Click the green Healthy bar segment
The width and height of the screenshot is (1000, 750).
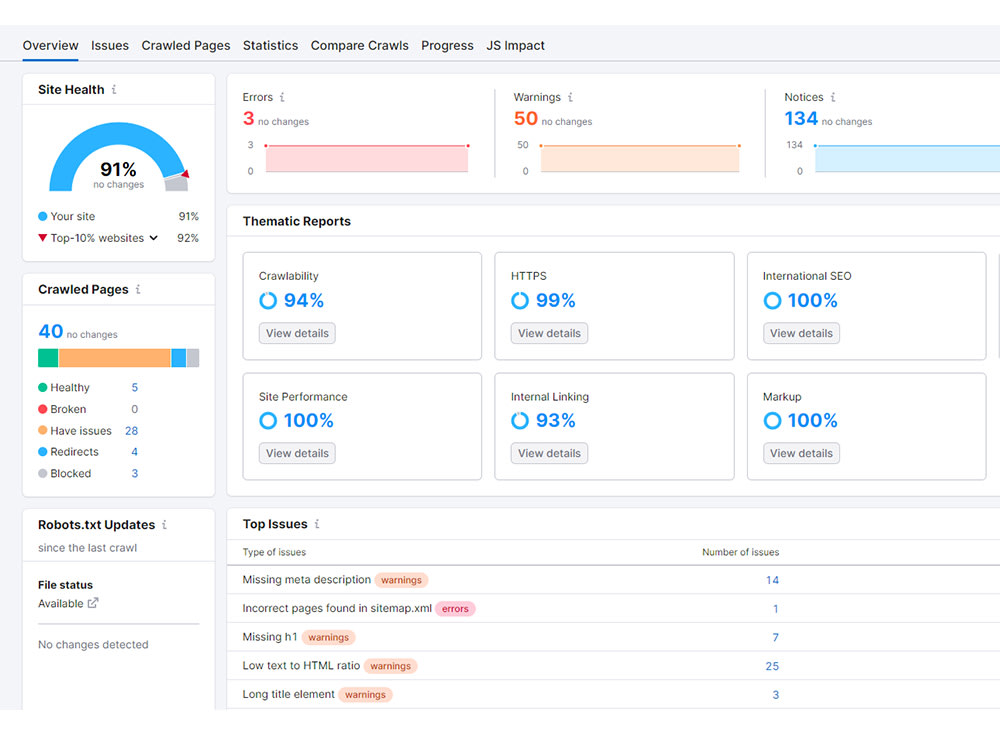click(48, 358)
